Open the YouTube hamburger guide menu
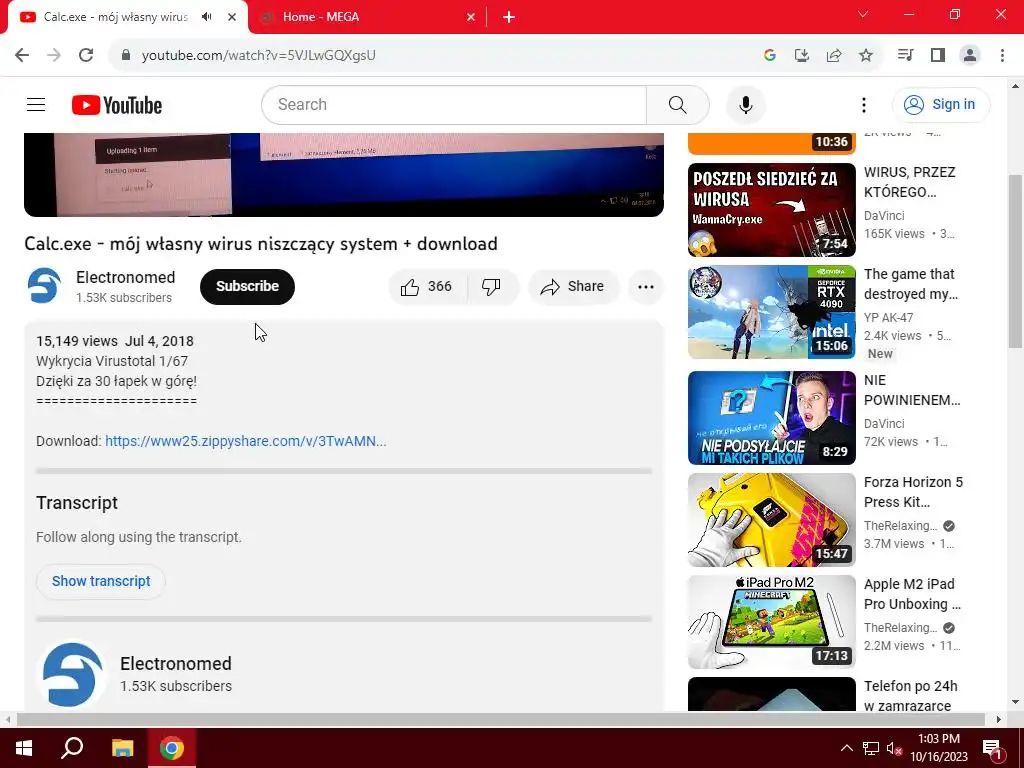Image resolution: width=1024 pixels, height=768 pixels. click(x=36, y=104)
